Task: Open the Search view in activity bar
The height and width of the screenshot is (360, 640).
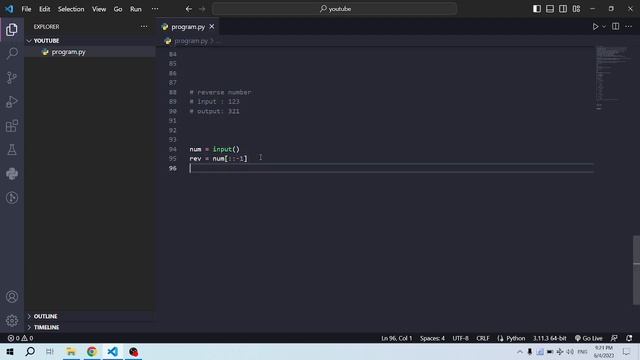Action: pos(12,53)
